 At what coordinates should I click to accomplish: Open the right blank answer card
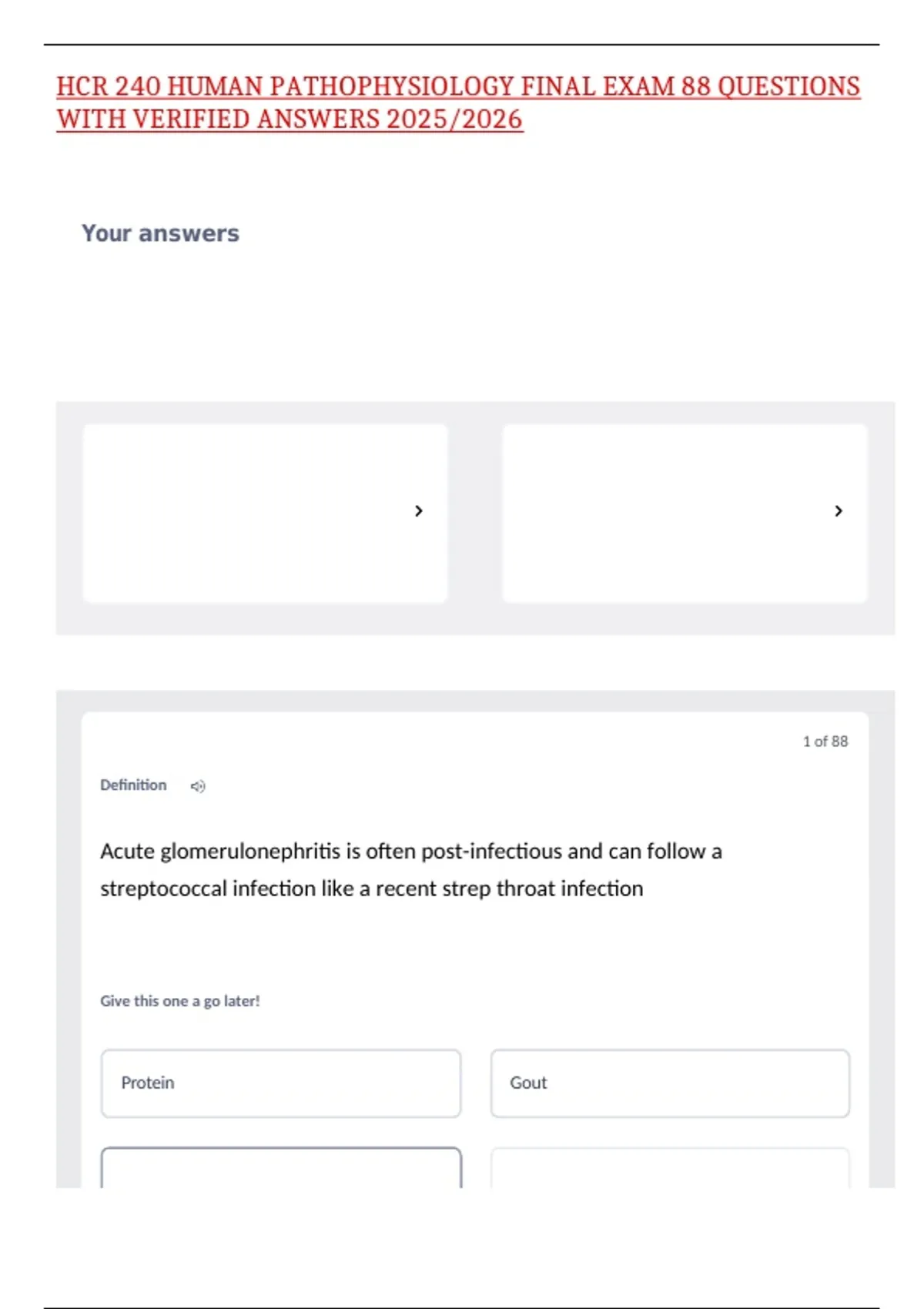(685, 514)
